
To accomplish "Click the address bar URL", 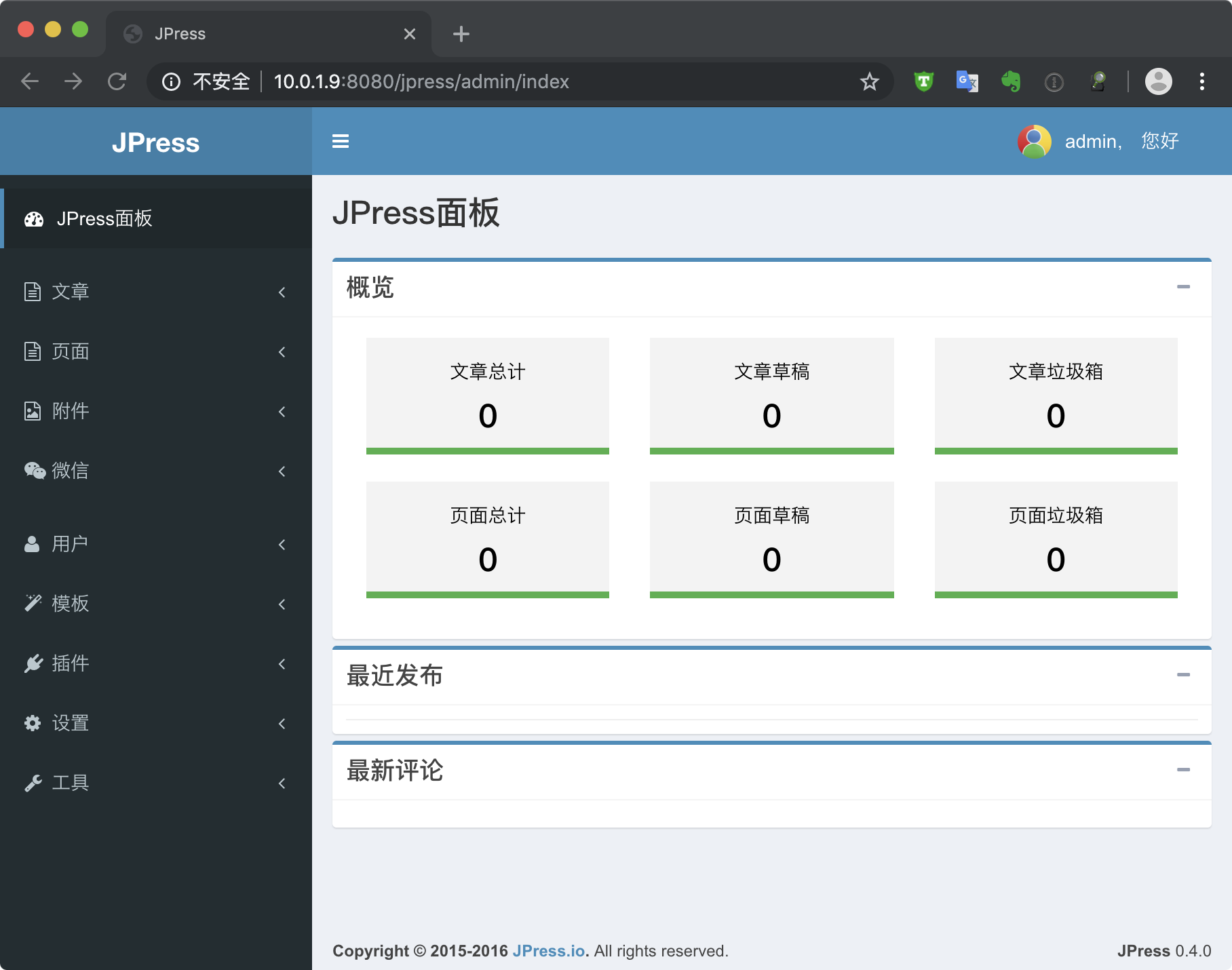I will (421, 81).
